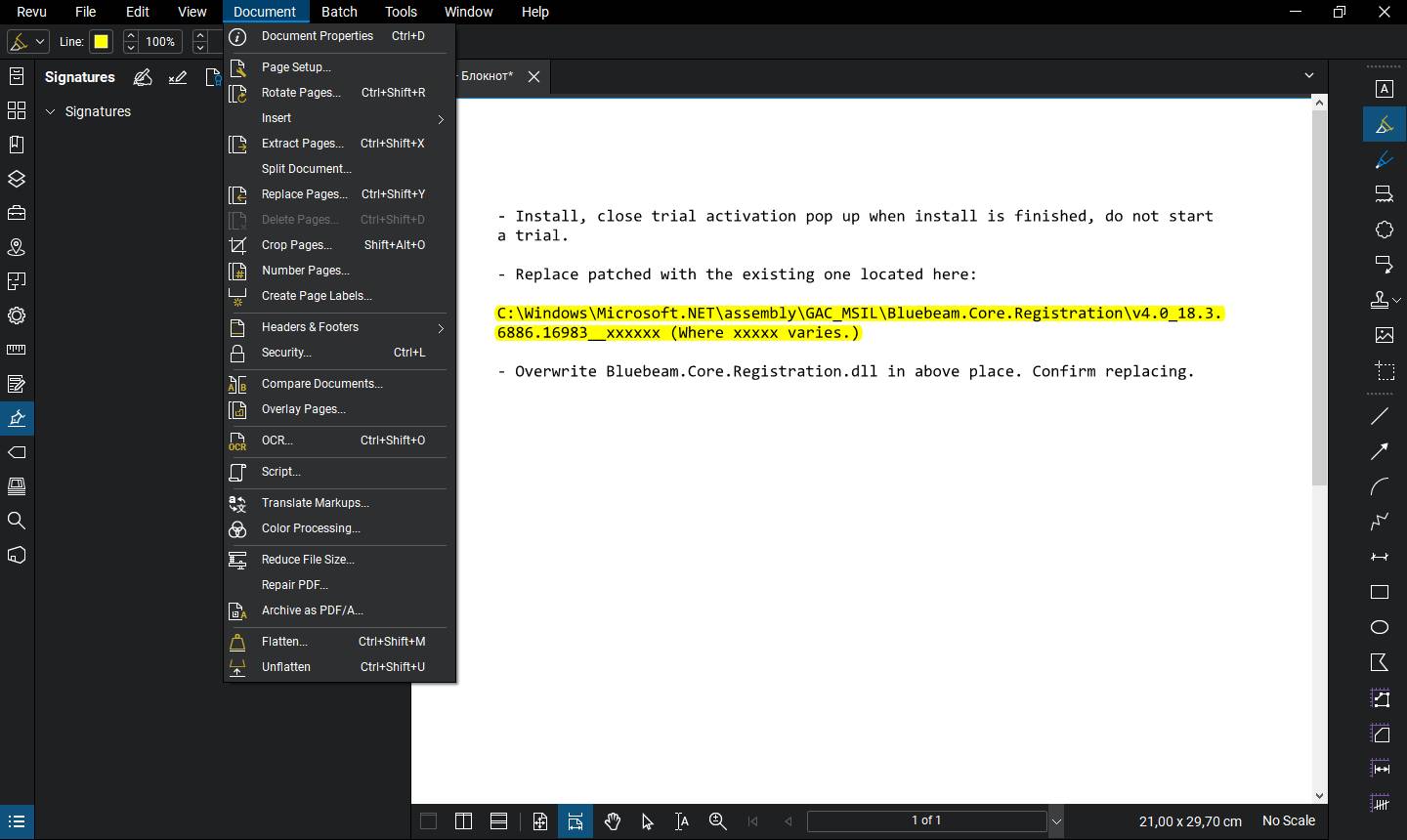
Task: Close the Блокнот document tab
Action: tap(533, 76)
